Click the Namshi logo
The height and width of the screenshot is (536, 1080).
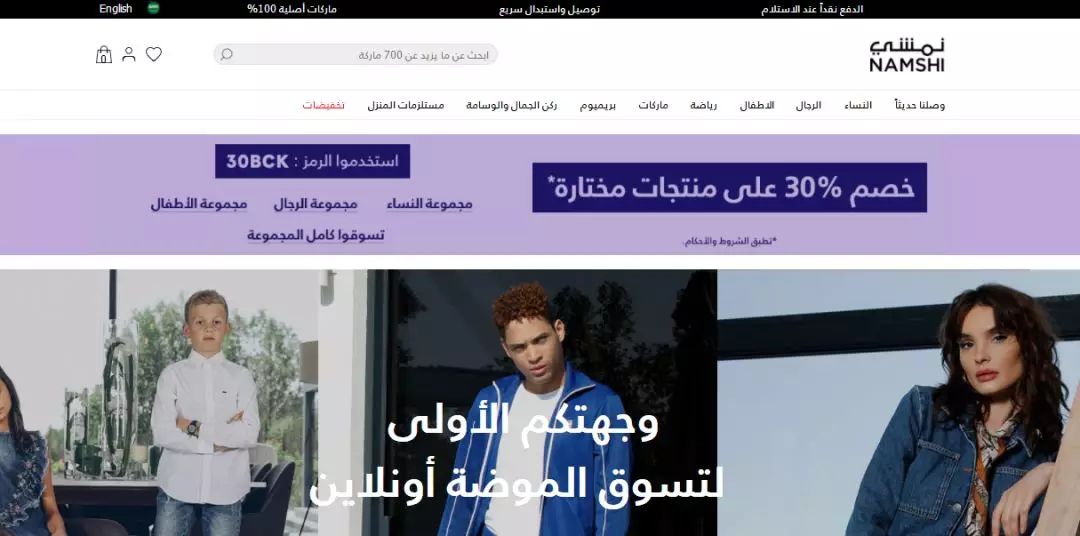point(906,55)
